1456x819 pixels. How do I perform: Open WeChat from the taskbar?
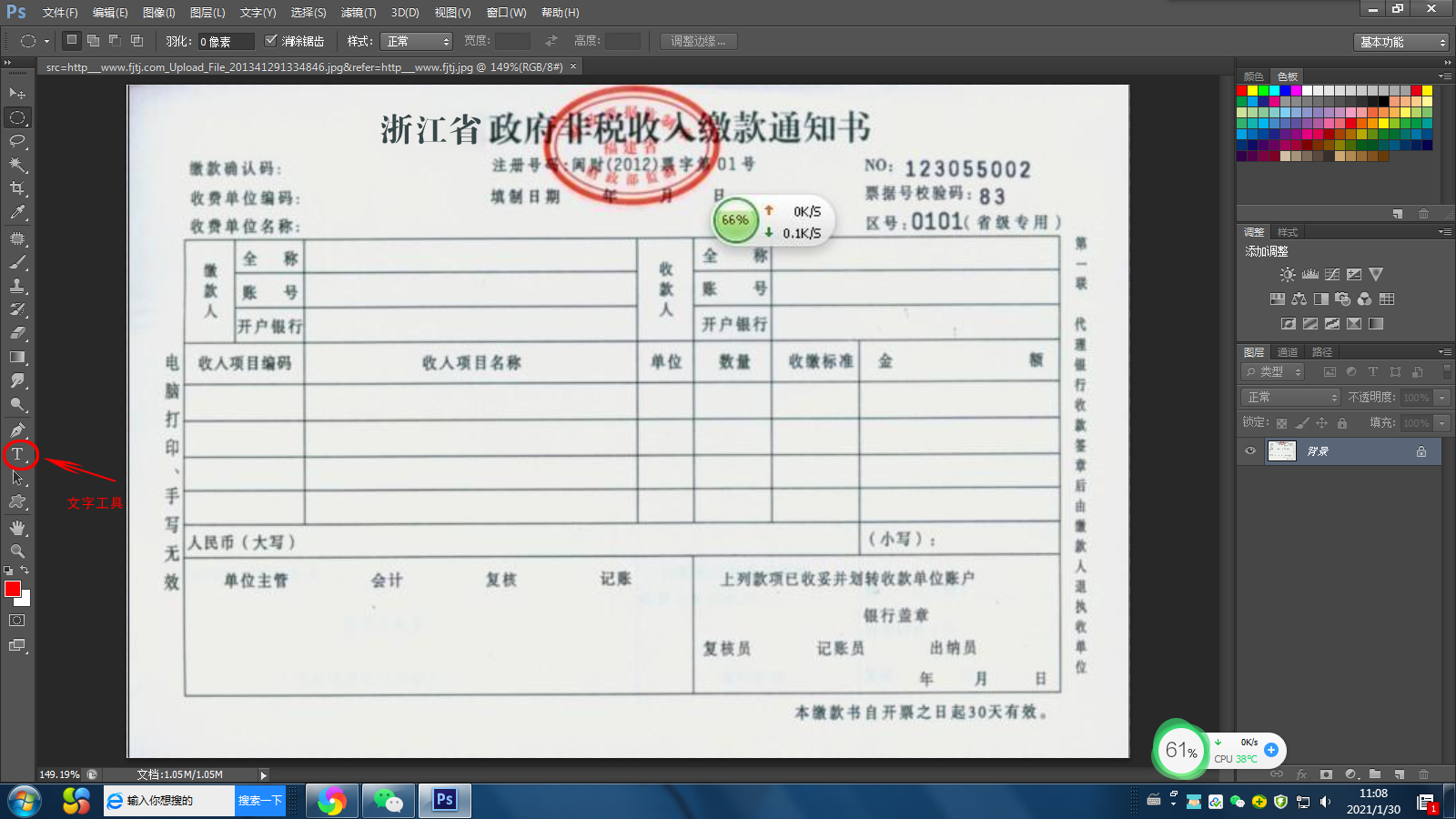pyautogui.click(x=389, y=801)
